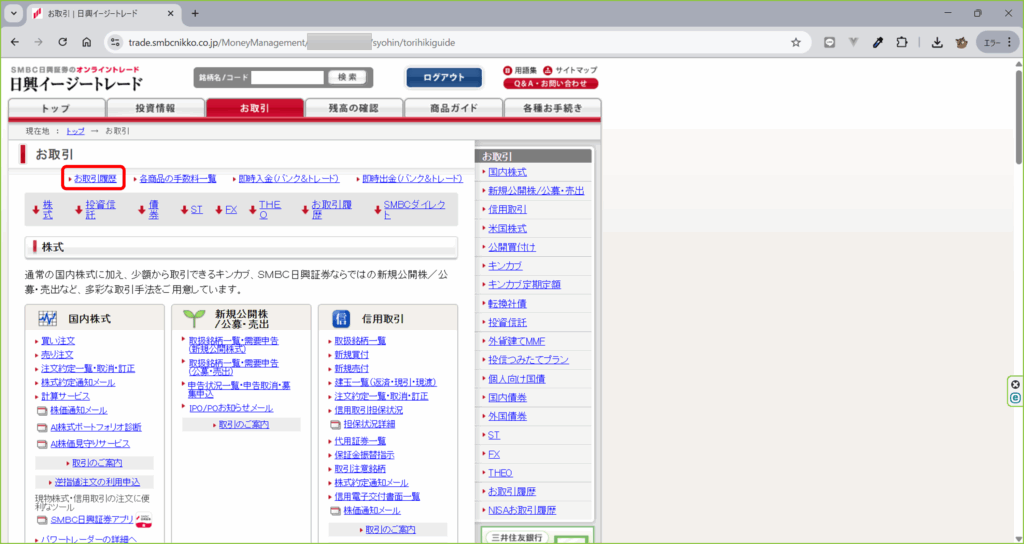This screenshot has width=1024, height=544.
Task: Click the site information icon in address bar
Action: click(115, 42)
